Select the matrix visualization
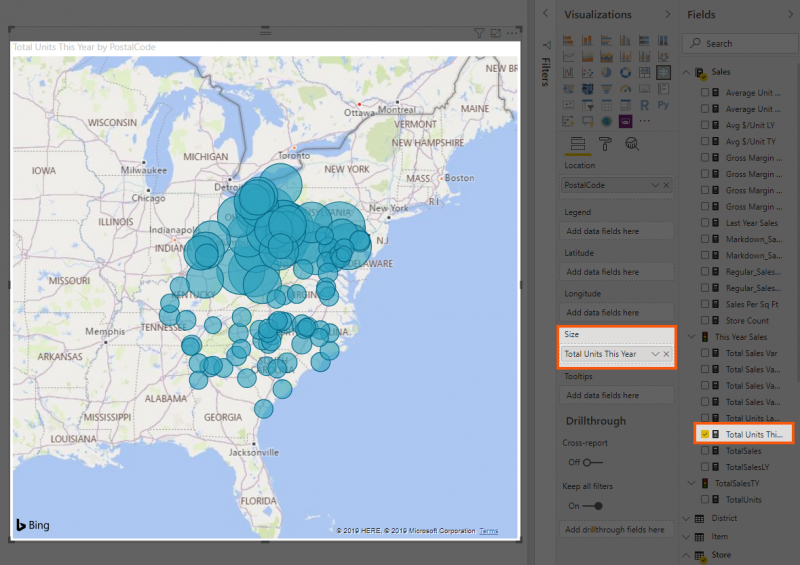 coord(625,105)
